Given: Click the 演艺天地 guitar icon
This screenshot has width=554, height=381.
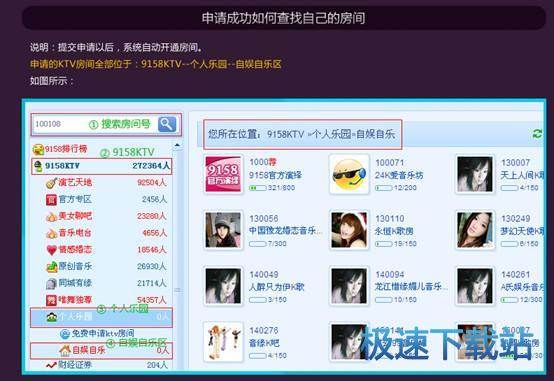Looking at the screenshot, I should (x=51, y=183).
